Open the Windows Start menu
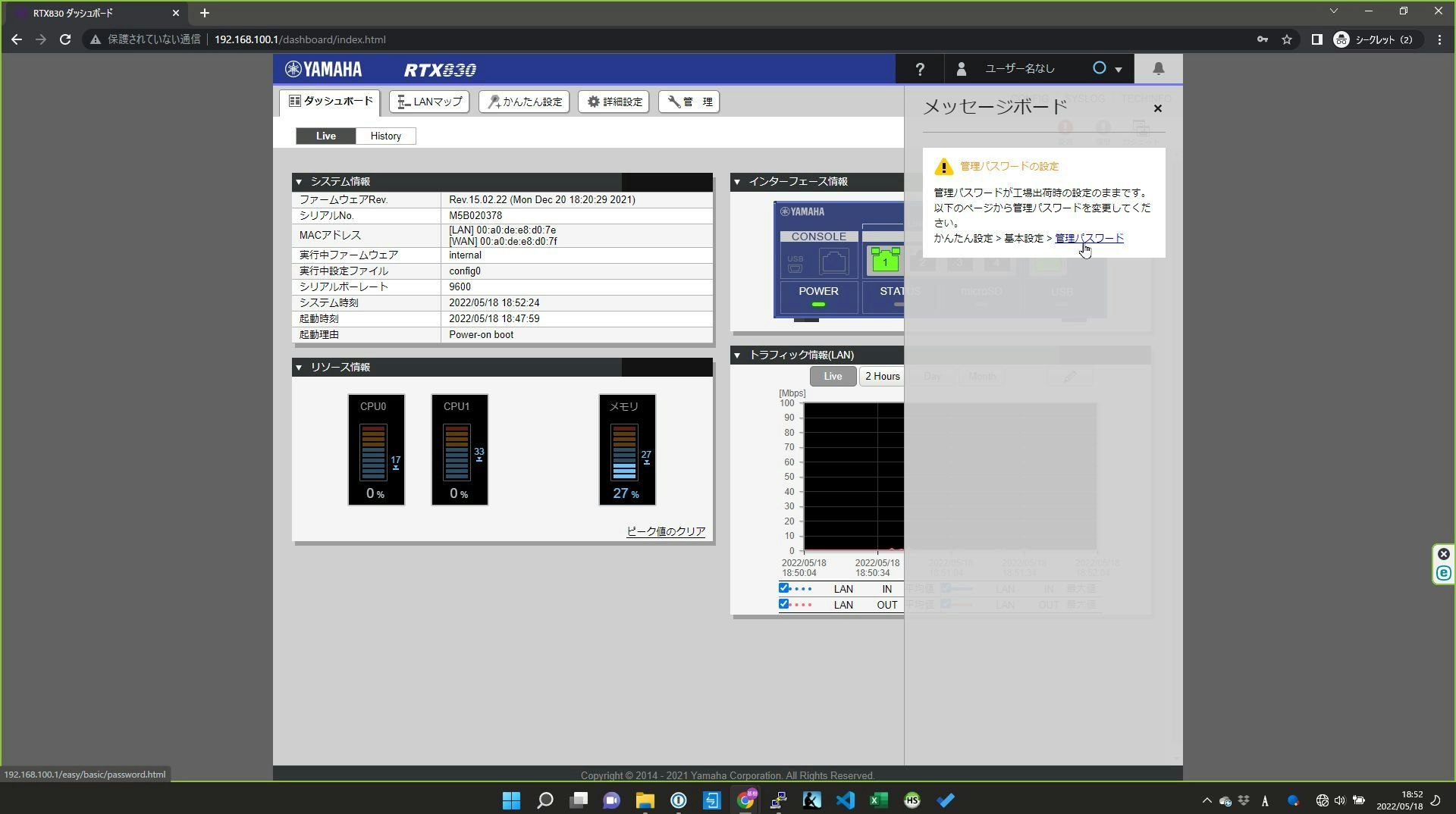Screen dimensions: 1456x814 point(511,800)
